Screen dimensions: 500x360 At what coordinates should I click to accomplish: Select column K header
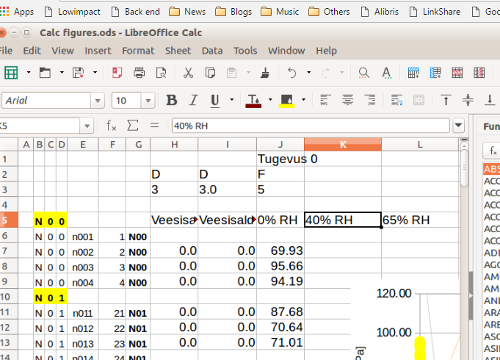[343, 145]
